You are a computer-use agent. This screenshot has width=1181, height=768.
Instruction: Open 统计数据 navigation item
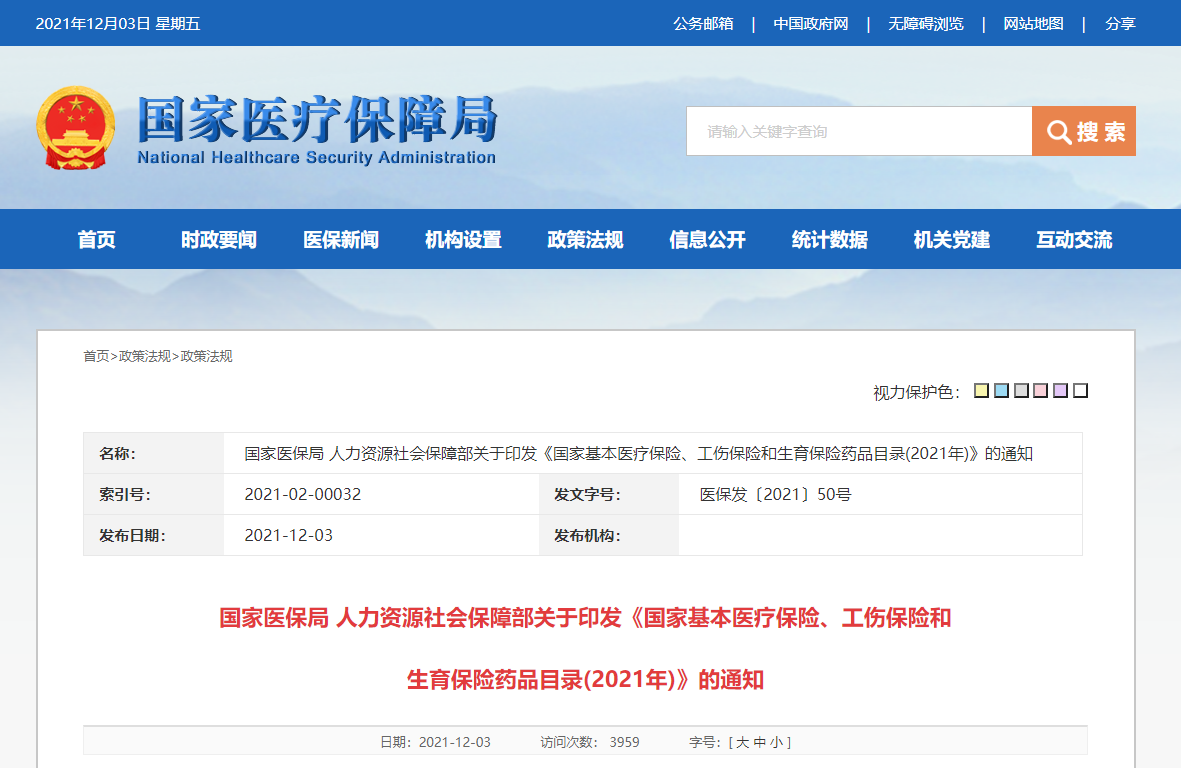click(x=829, y=239)
